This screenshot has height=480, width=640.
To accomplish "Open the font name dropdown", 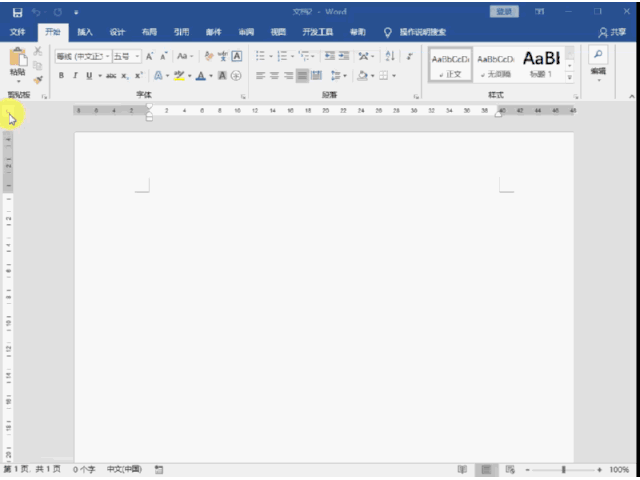I will (x=82, y=56).
